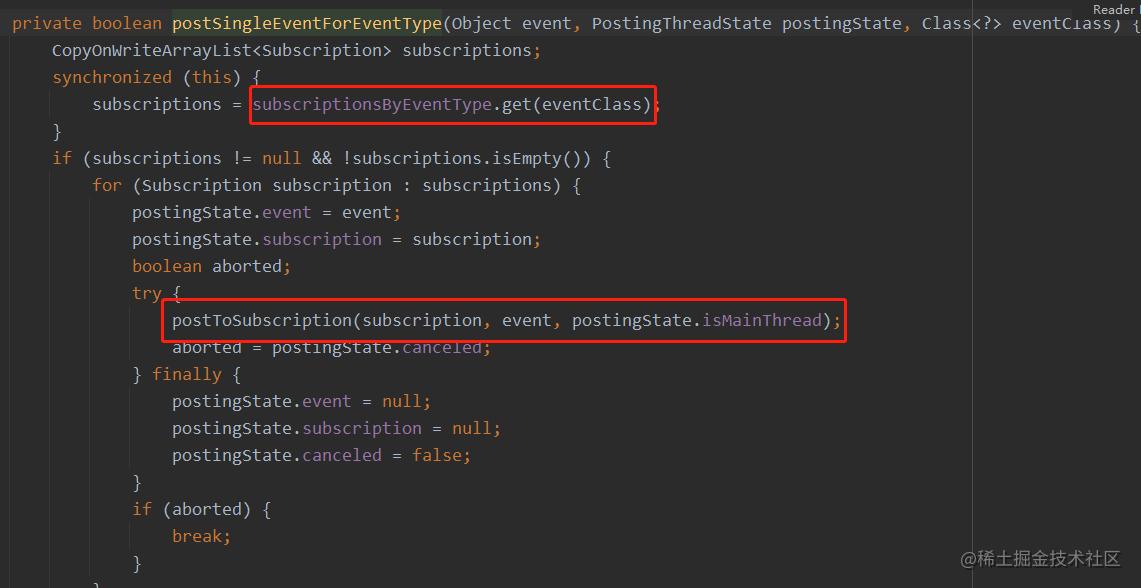Image resolution: width=1141 pixels, height=588 pixels.
Task: Click the 'this' keyword in synchronized block
Action: click(x=211, y=77)
